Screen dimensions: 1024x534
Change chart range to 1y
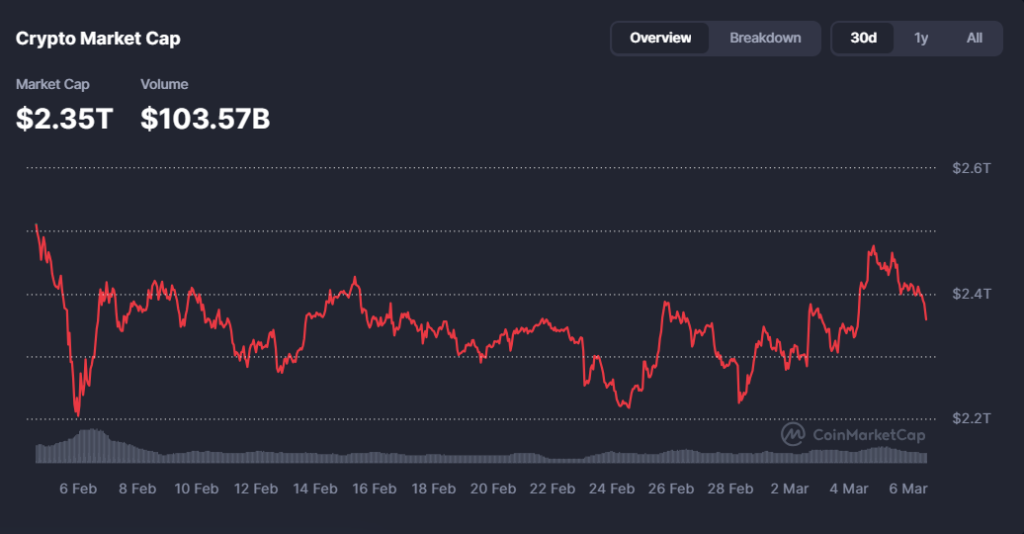tap(921, 38)
